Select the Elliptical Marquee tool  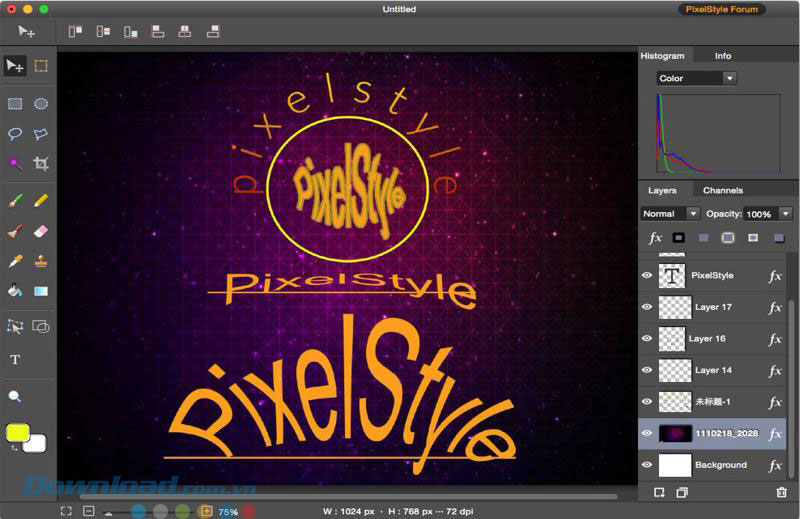coord(41,103)
